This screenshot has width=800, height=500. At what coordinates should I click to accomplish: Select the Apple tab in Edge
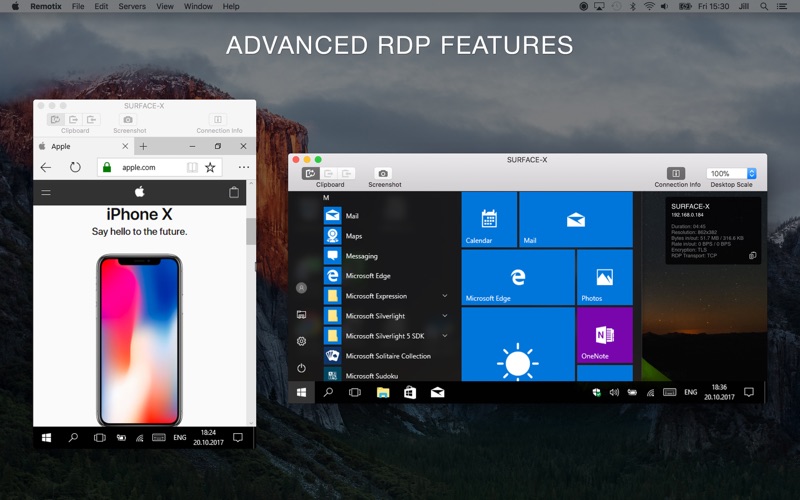tap(80, 146)
